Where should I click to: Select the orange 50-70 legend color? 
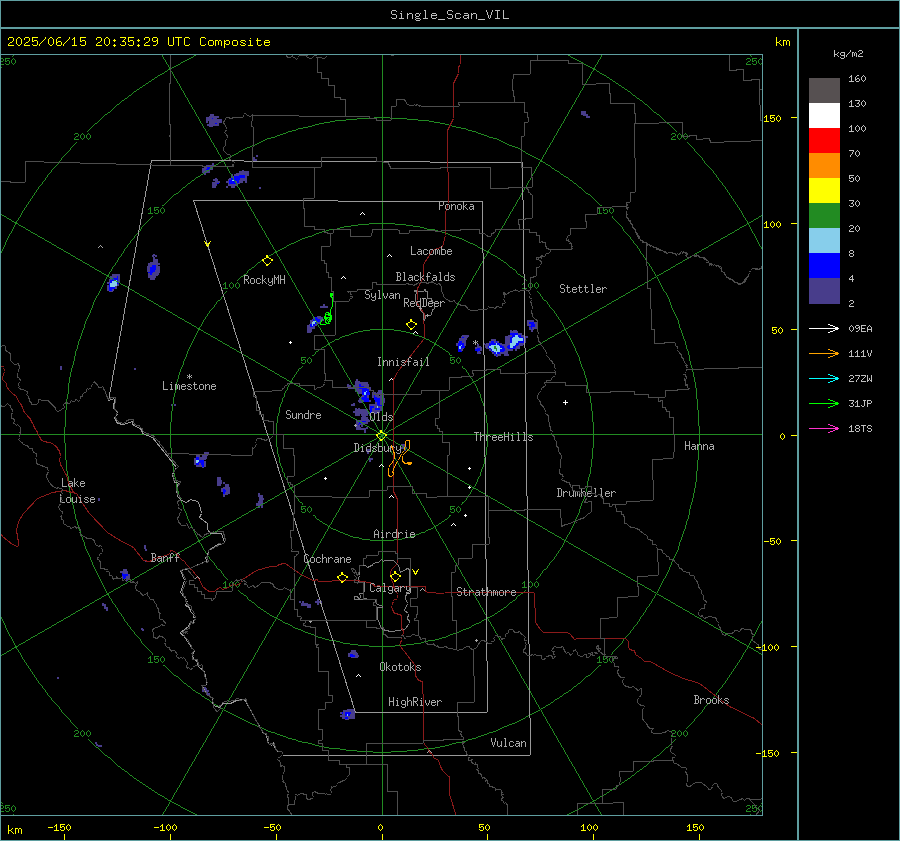[x=824, y=165]
